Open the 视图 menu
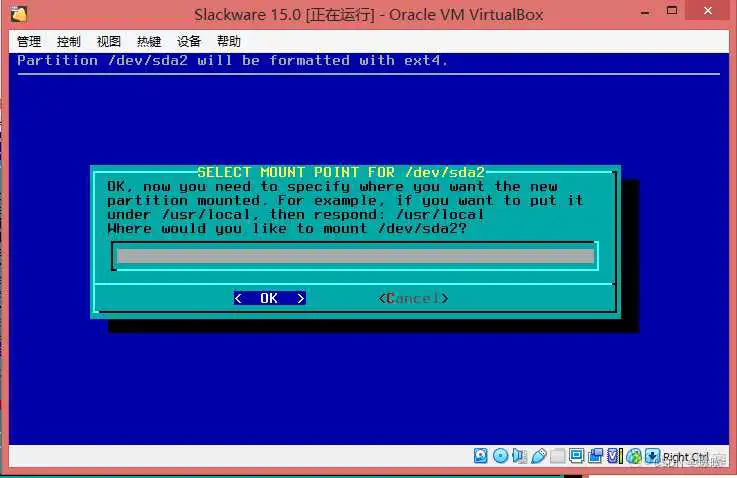 click(x=109, y=41)
